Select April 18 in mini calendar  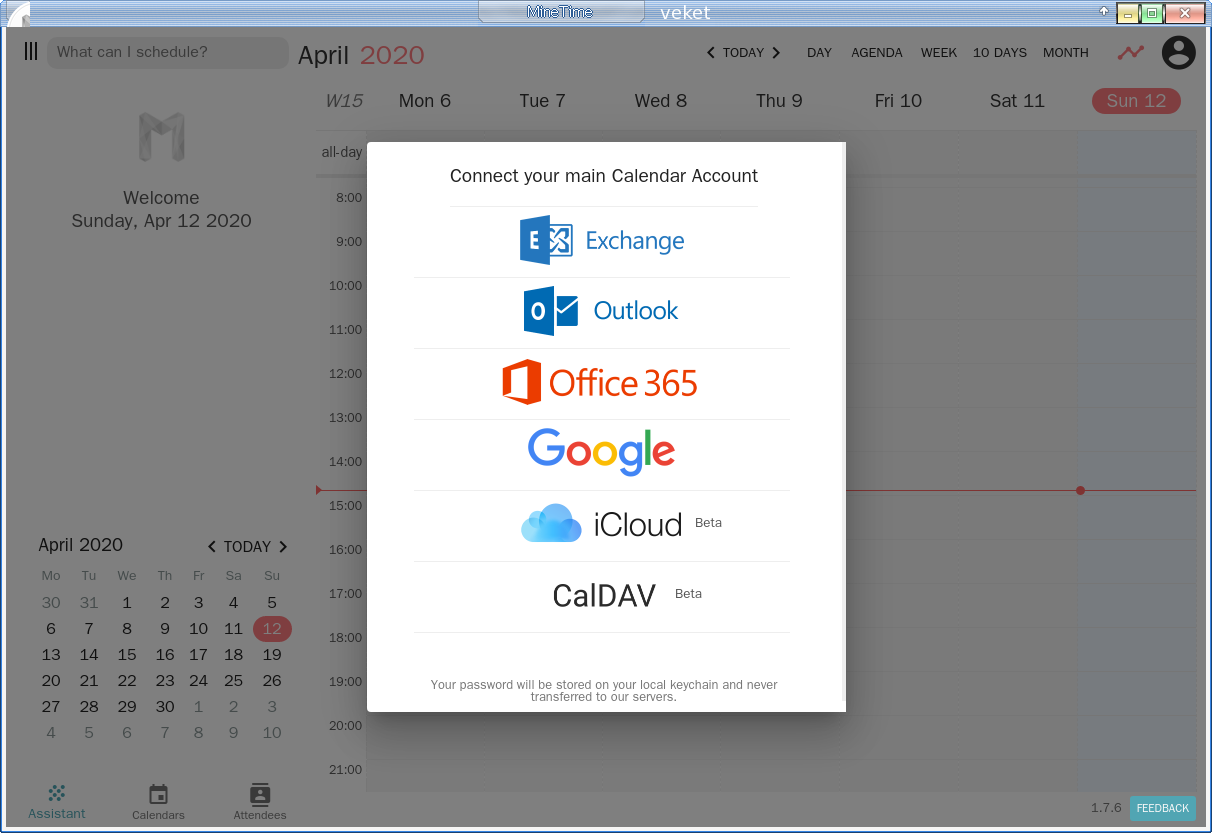233,655
